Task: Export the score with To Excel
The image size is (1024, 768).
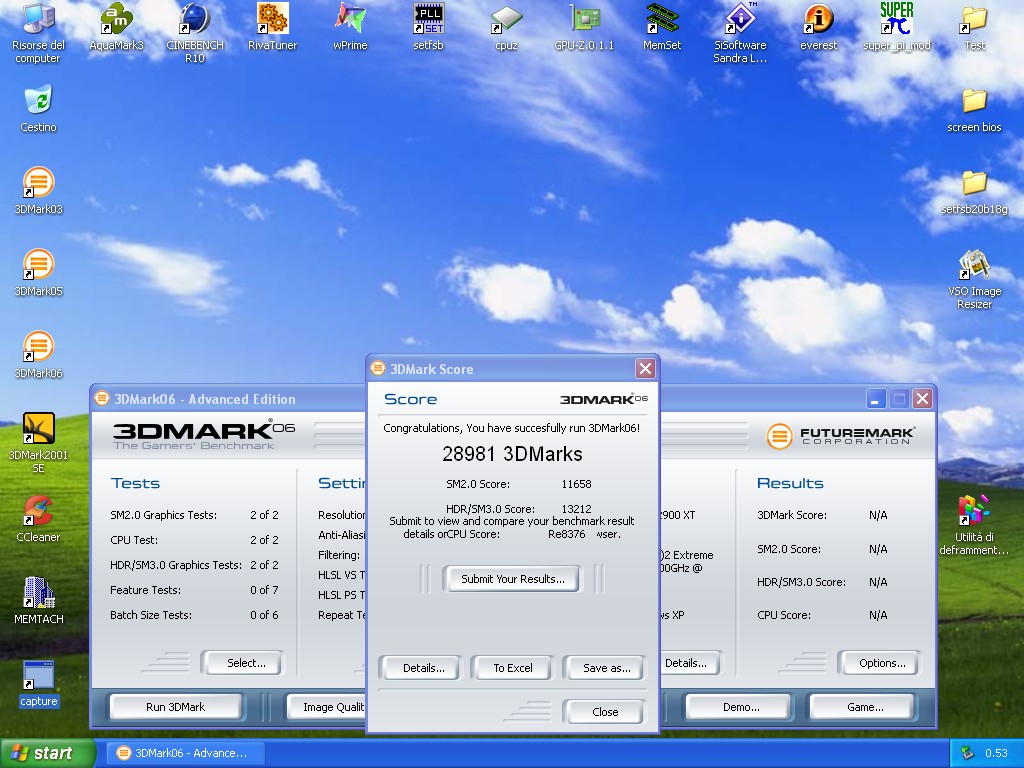Action: pyautogui.click(x=513, y=668)
